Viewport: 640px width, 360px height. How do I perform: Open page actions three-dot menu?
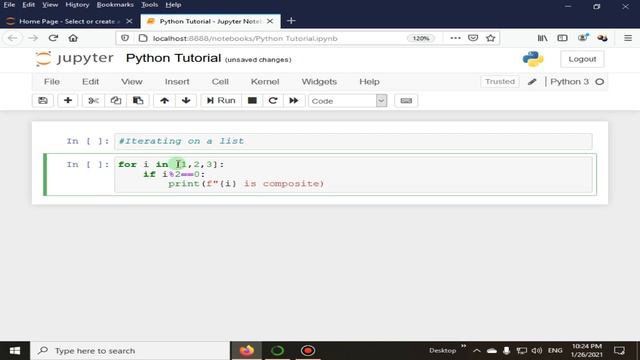coord(456,38)
